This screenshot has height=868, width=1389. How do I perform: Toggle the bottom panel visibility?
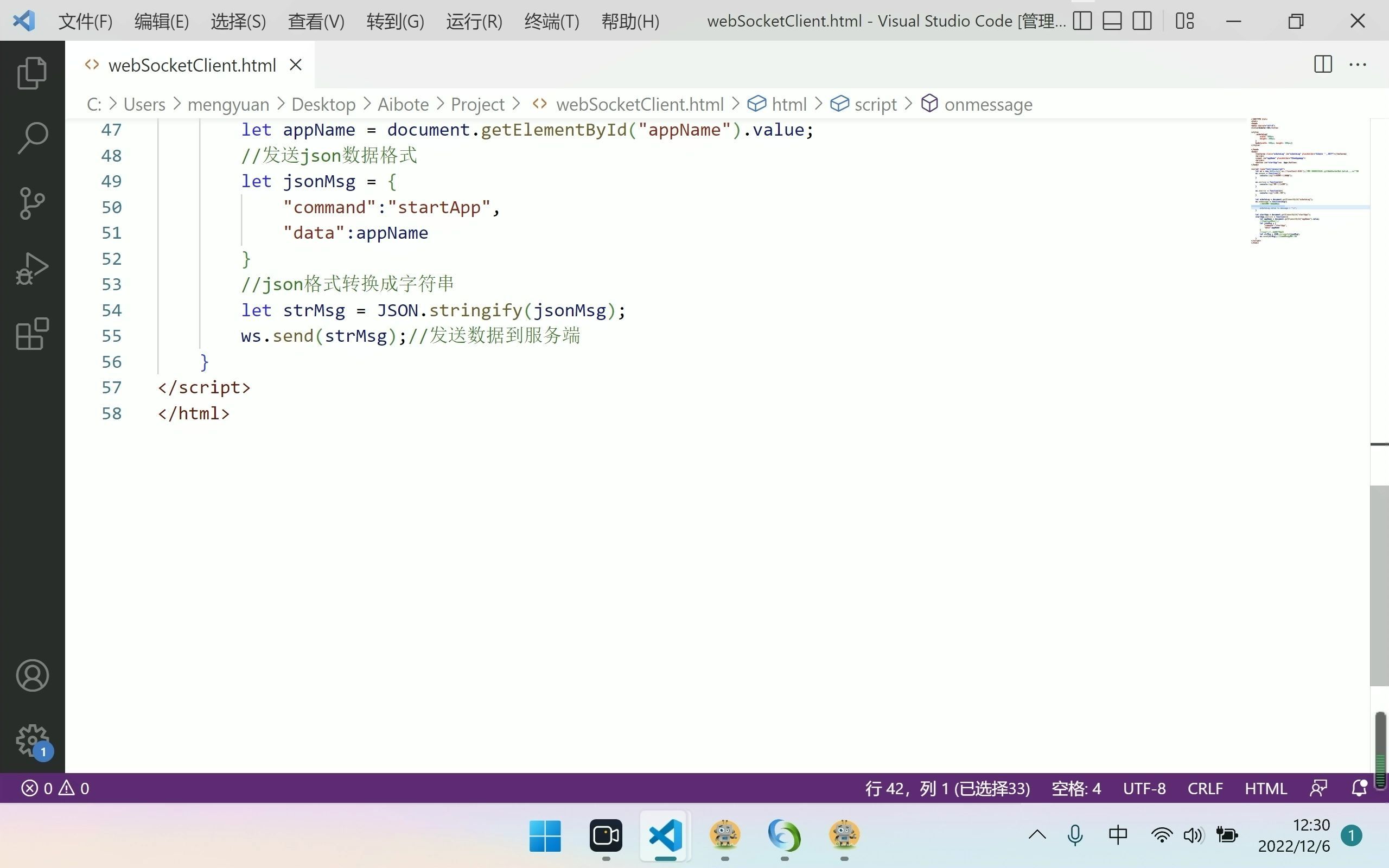coord(1112,21)
